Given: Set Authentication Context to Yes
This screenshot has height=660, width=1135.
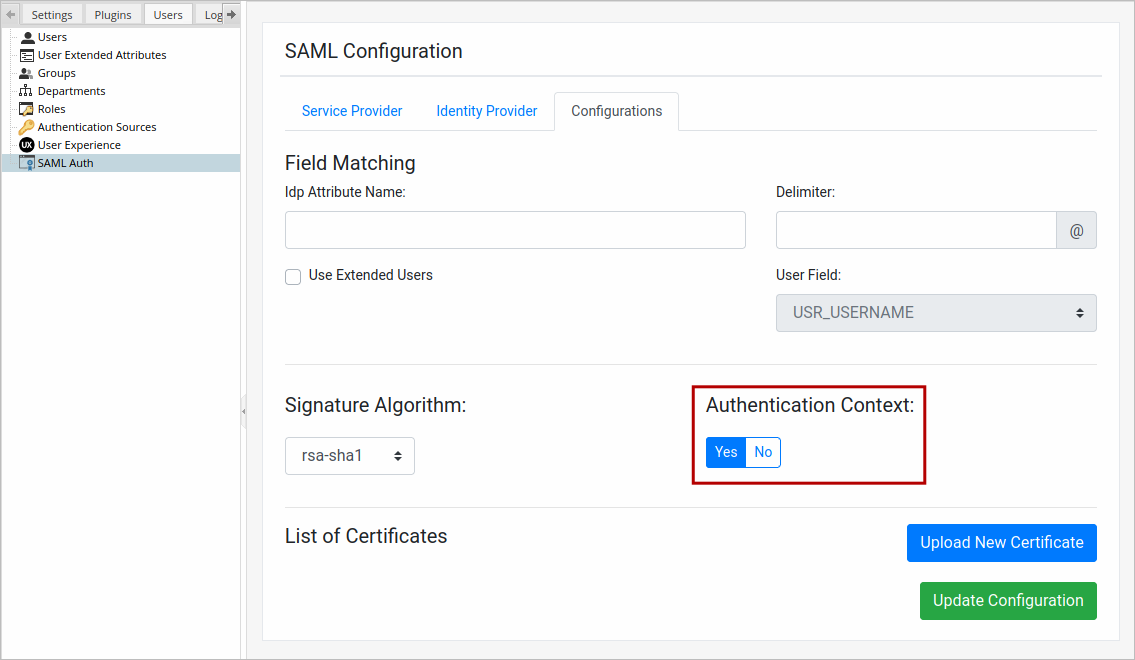Looking at the screenshot, I should point(726,453).
